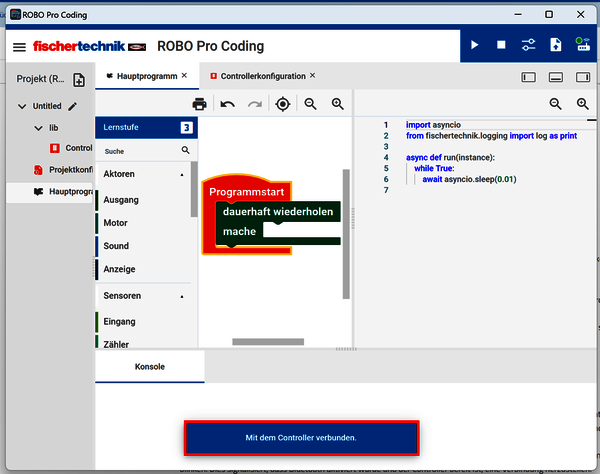Screen dimensions: 600x474
Task: Select the Programmstart block
Action: click(x=246, y=192)
